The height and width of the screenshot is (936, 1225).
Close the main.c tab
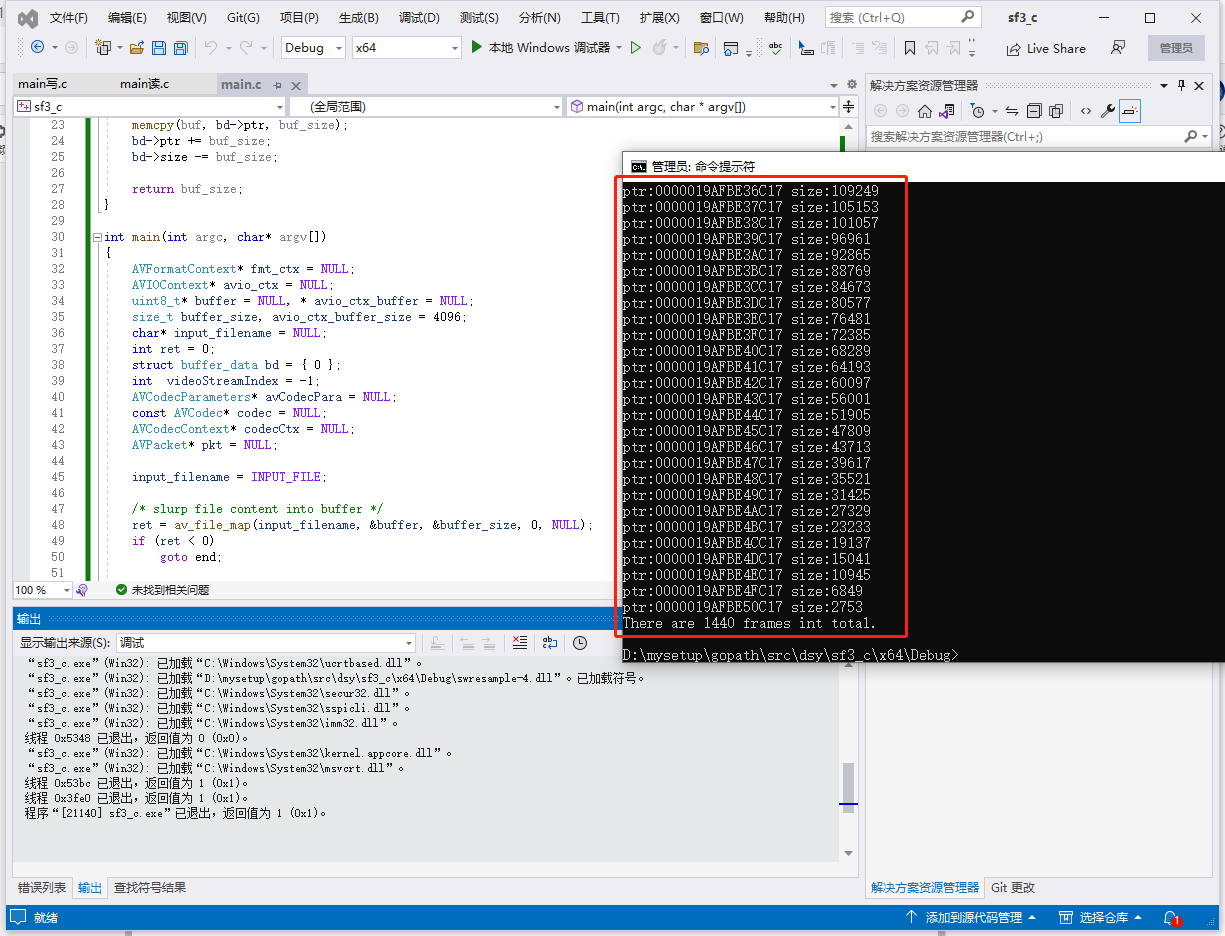click(296, 85)
